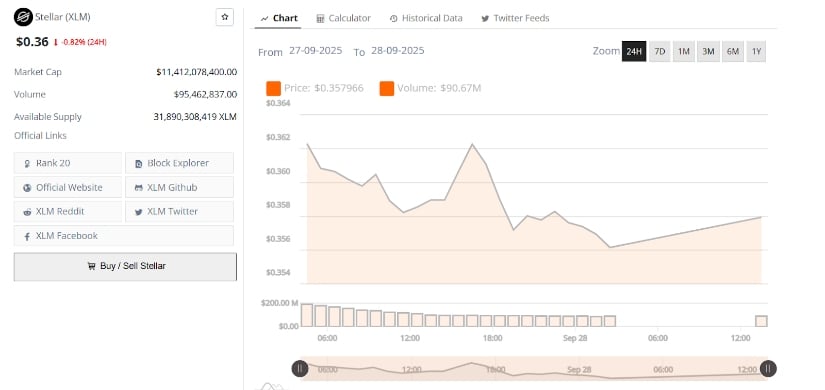
Task: Click the left navigator range handle
Action: (300, 369)
